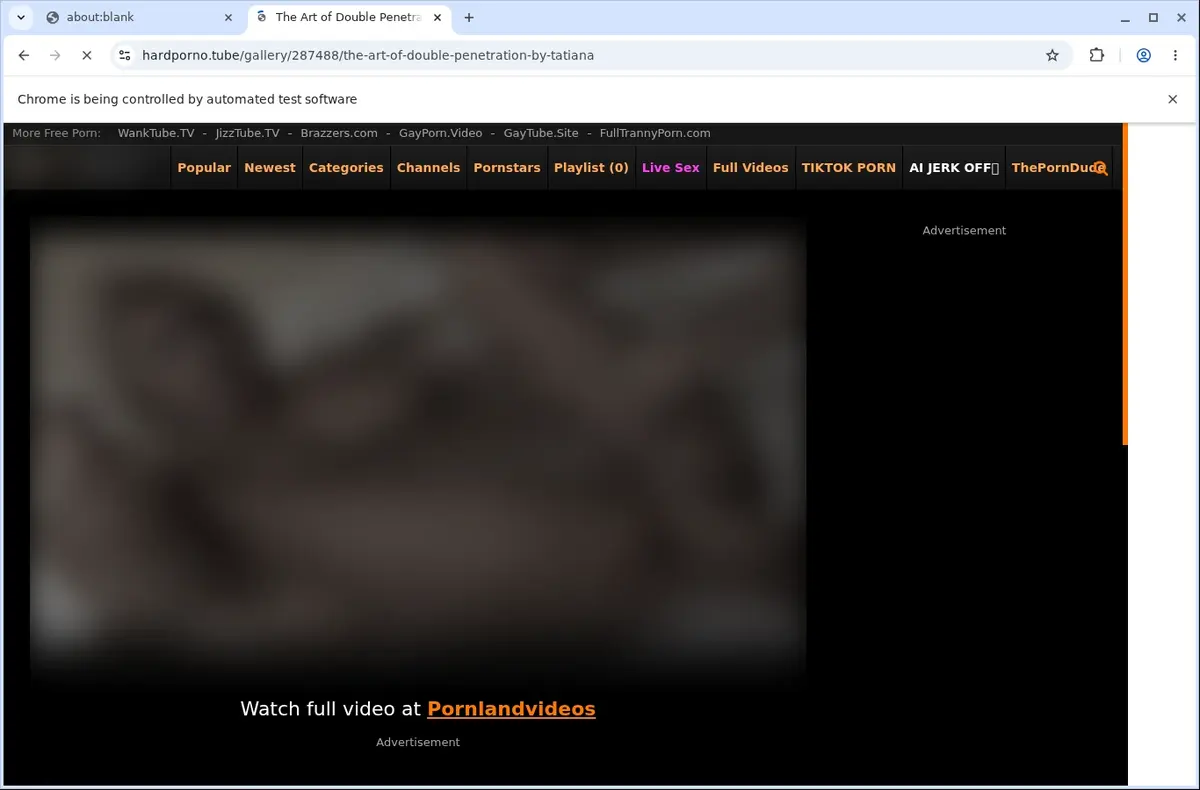The image size is (1200, 790).
Task: Open the site information icon in address bar
Action: tap(124, 56)
